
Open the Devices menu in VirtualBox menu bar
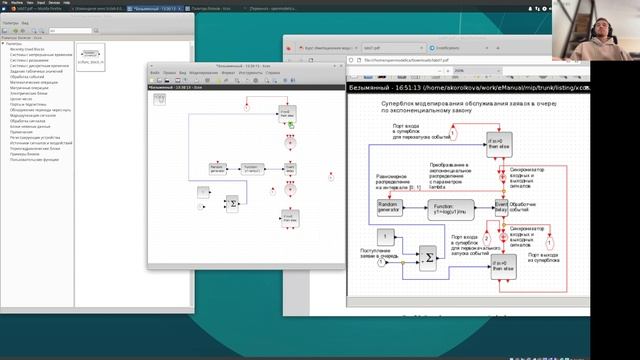[x=54, y=2]
